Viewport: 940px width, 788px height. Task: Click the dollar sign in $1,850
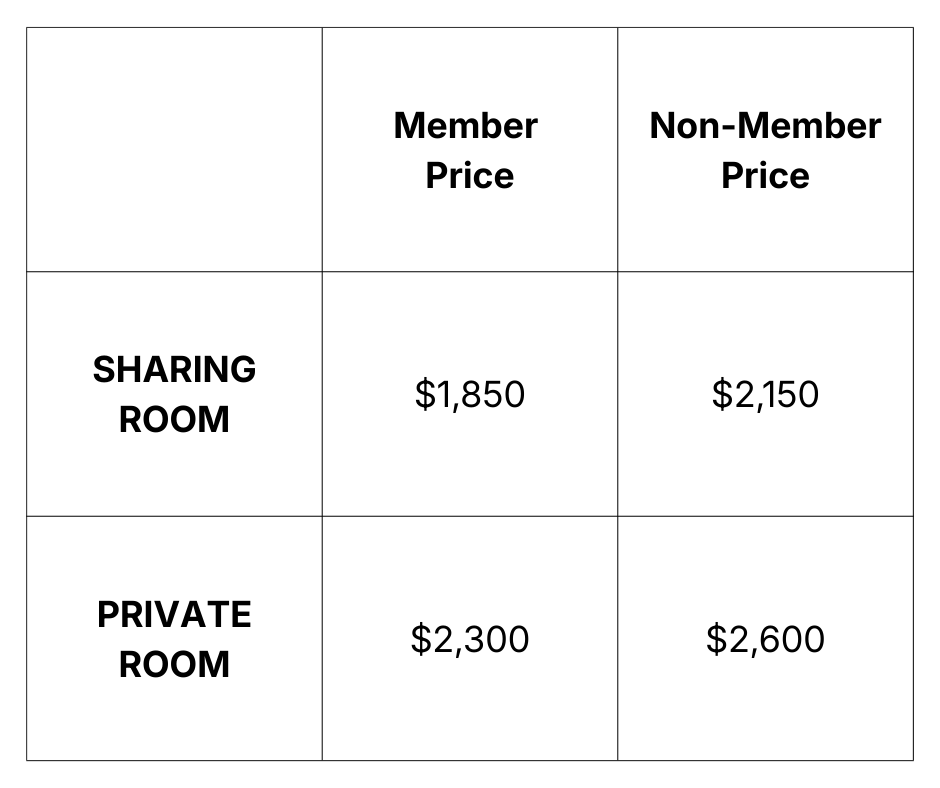424,395
